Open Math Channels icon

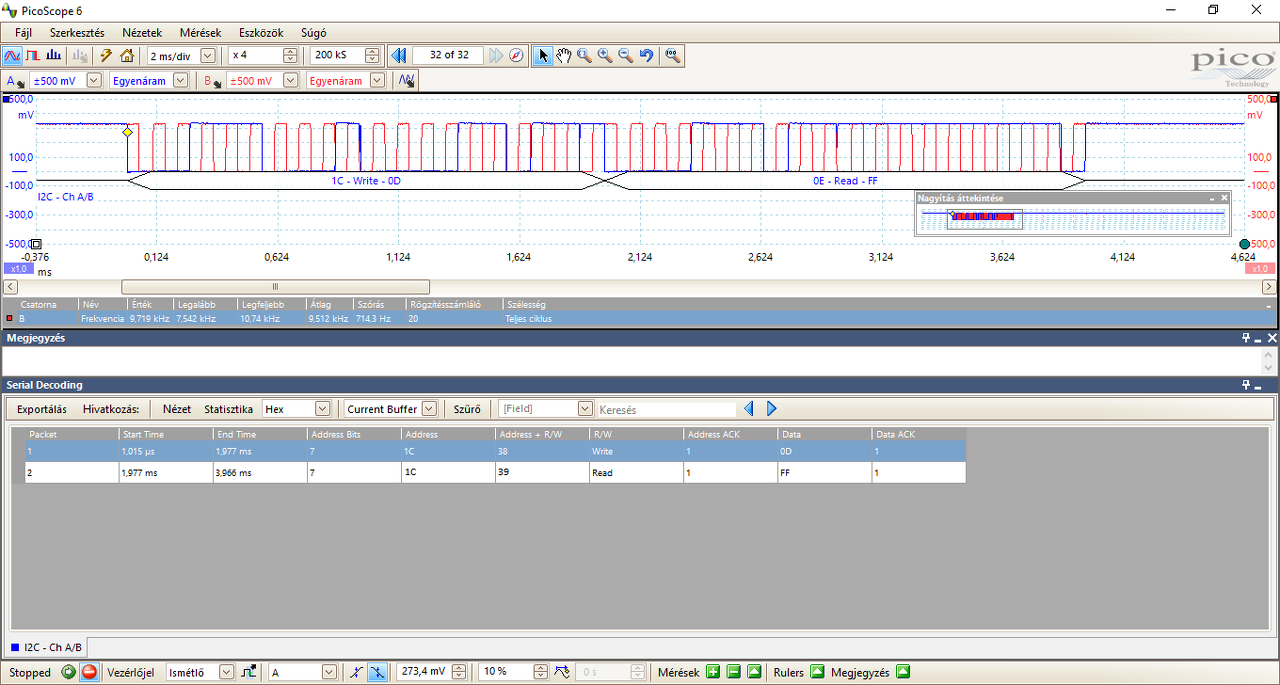coord(406,81)
